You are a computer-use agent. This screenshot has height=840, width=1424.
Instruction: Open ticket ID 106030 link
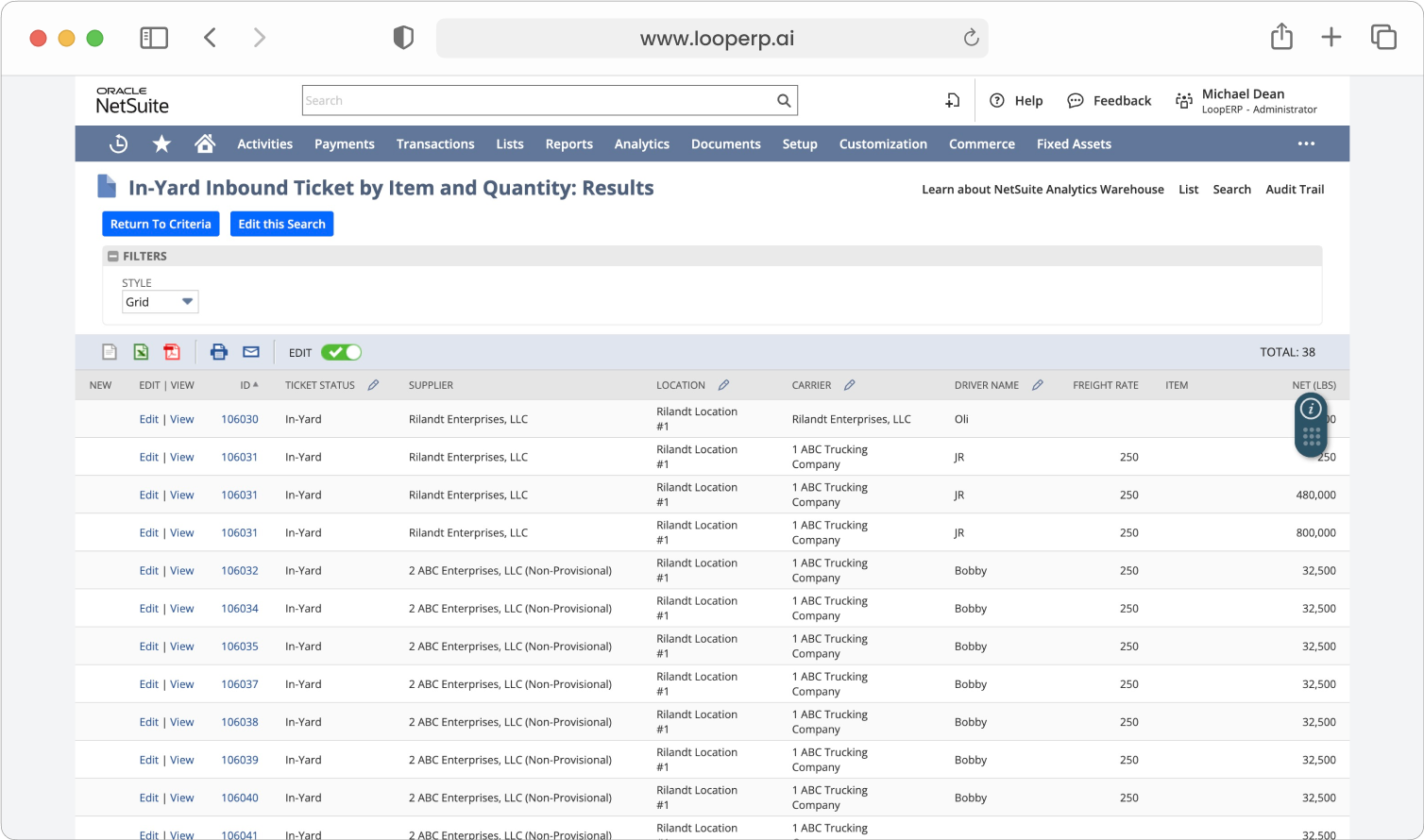(240, 419)
